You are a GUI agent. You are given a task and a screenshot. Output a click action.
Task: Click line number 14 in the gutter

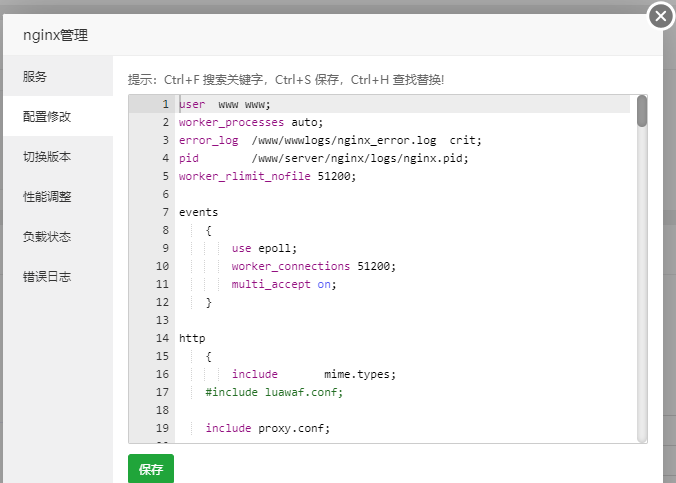click(x=162, y=338)
